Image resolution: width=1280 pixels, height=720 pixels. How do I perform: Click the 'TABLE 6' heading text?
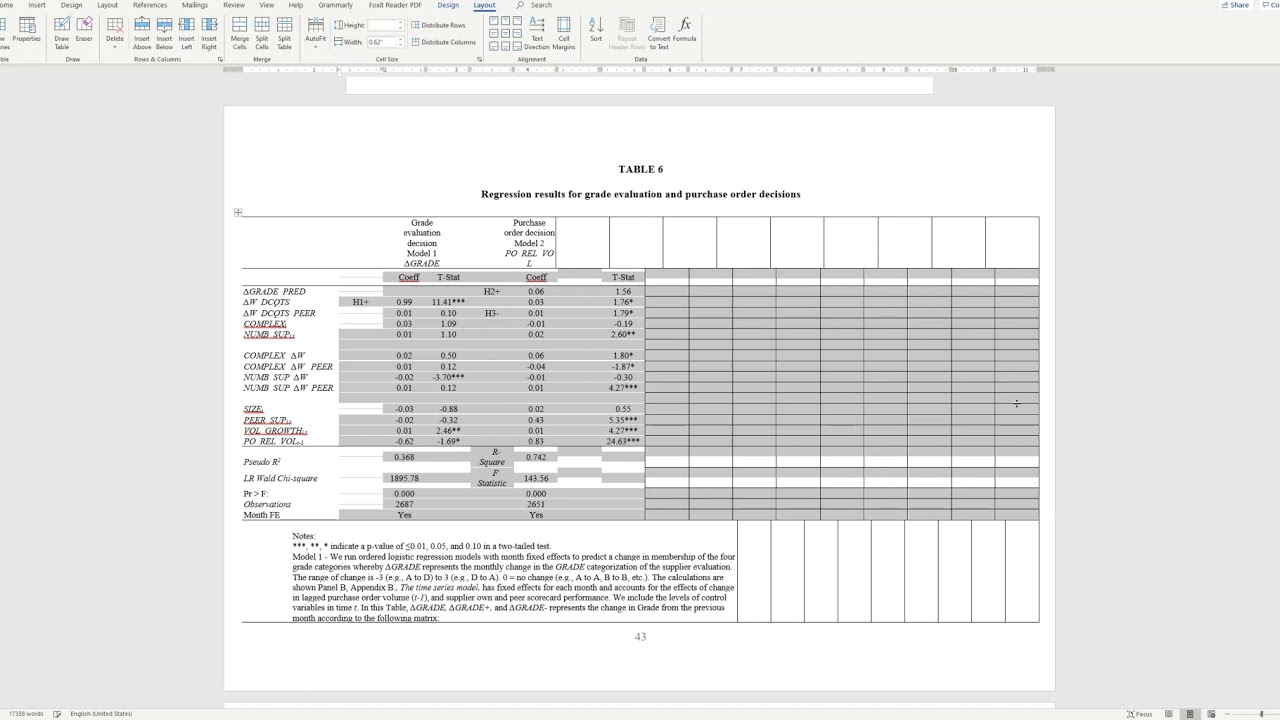(x=640, y=169)
